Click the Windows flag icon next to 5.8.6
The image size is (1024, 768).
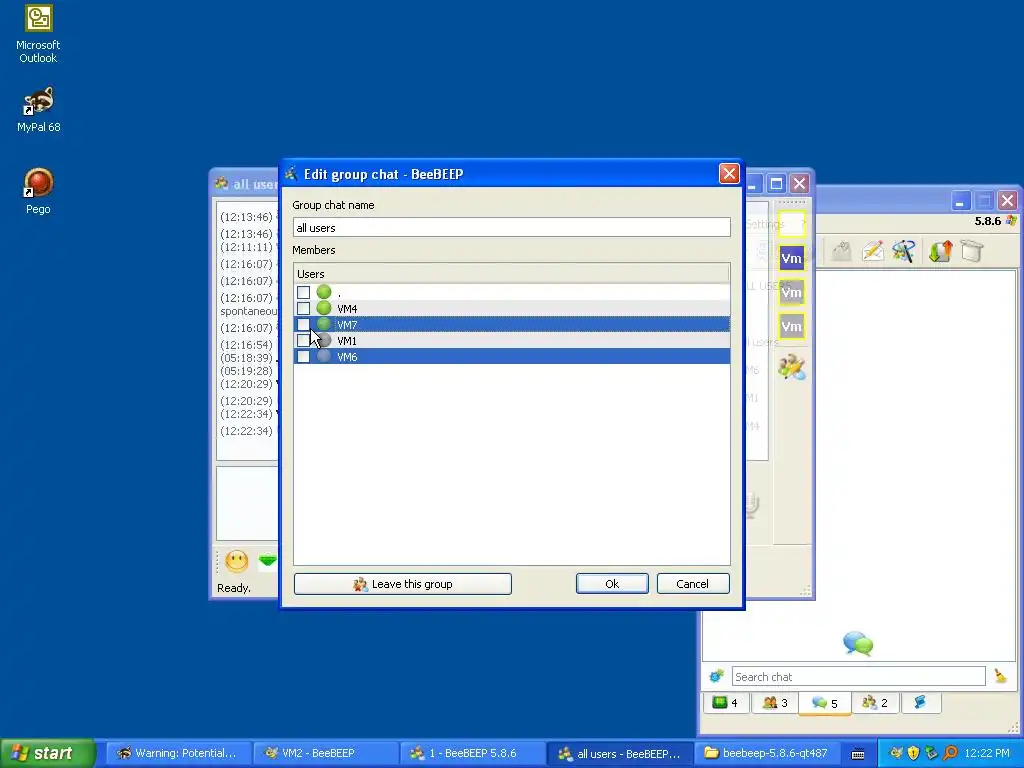[x=1011, y=221]
